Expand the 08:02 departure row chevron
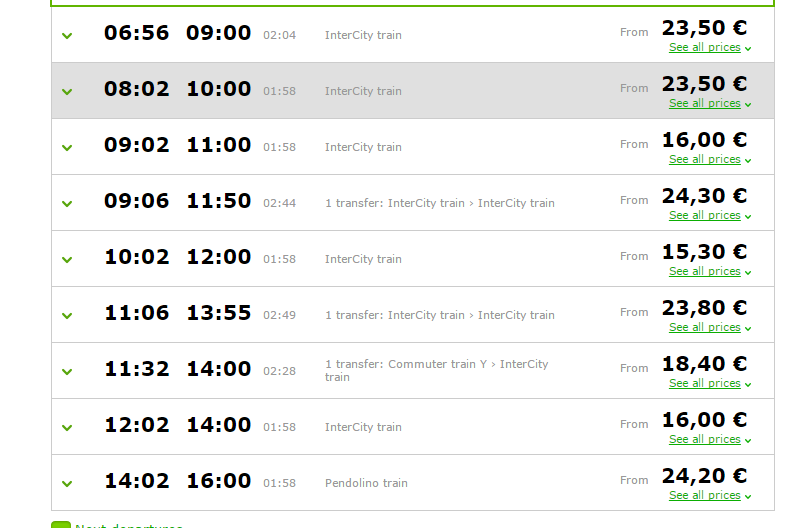The image size is (785, 528). click(67, 92)
